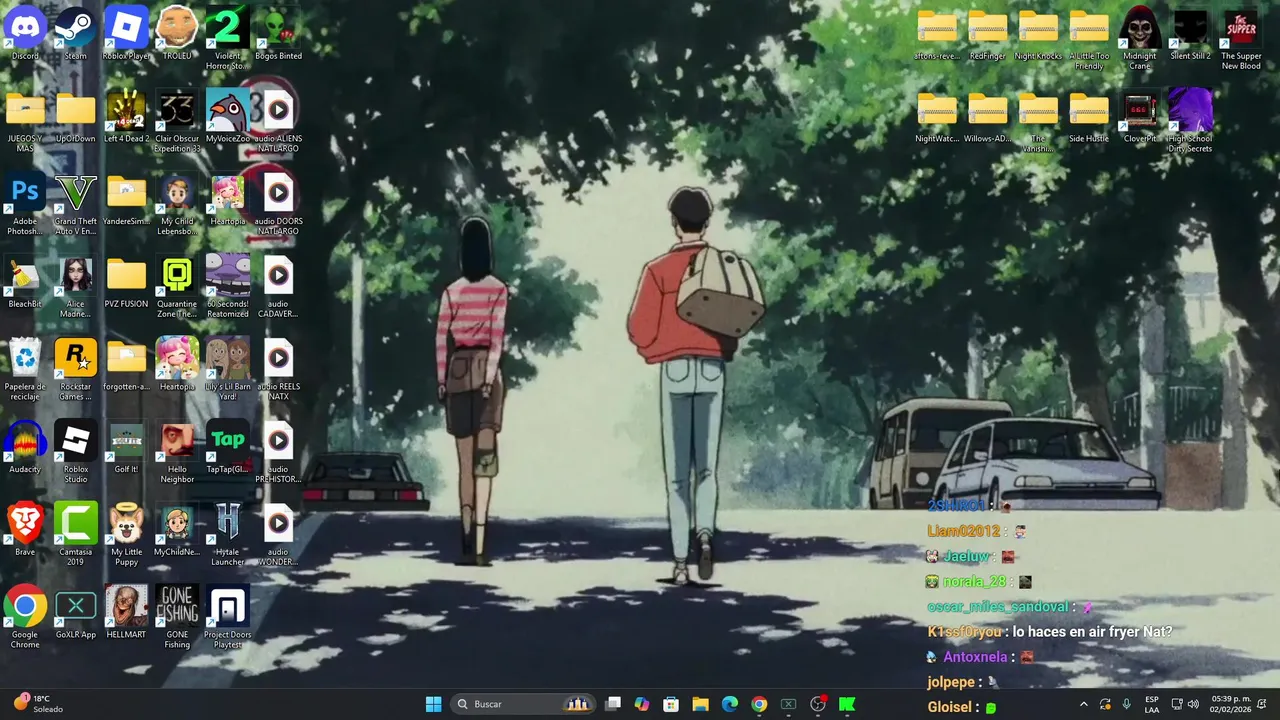Image resolution: width=1280 pixels, height=720 pixels.
Task: Select The Supper New Blood icon
Action: tap(1241, 40)
